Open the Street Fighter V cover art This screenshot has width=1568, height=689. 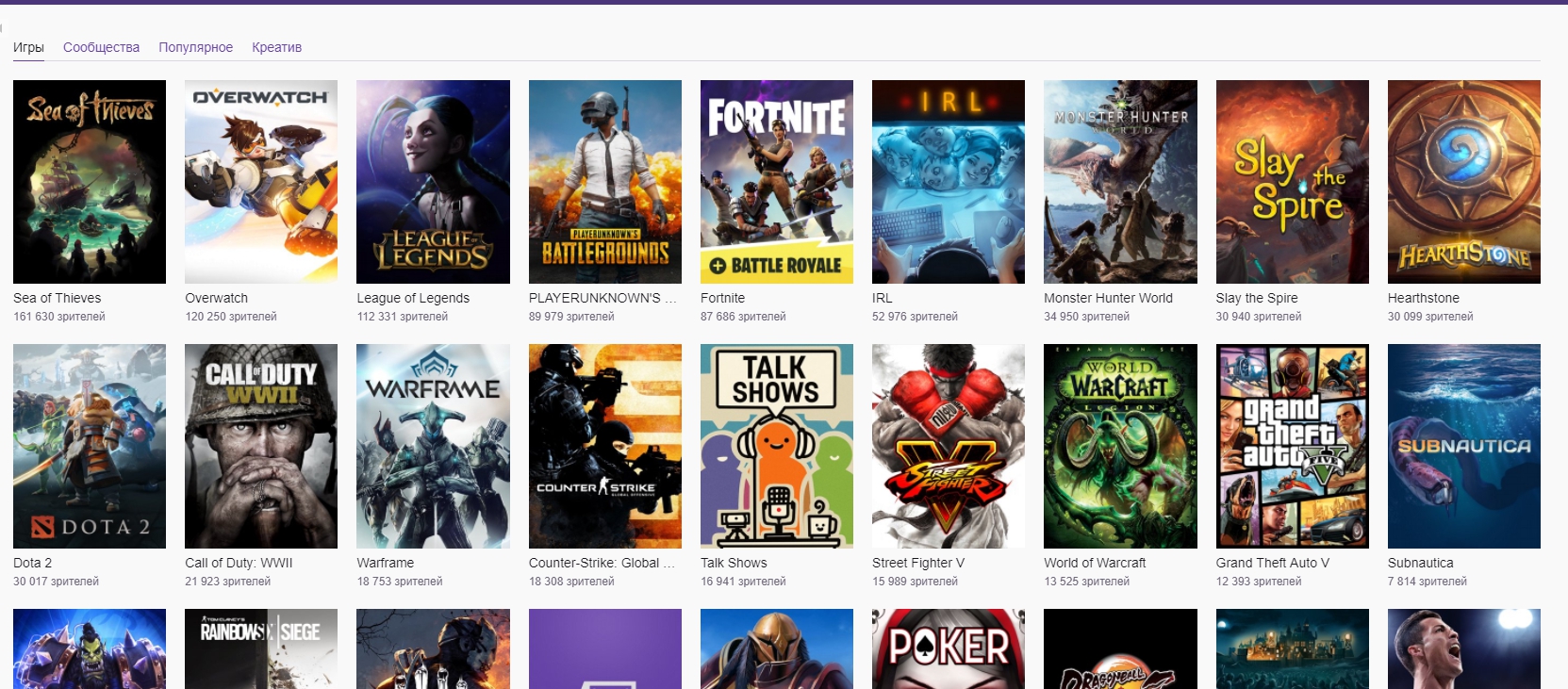click(x=949, y=446)
